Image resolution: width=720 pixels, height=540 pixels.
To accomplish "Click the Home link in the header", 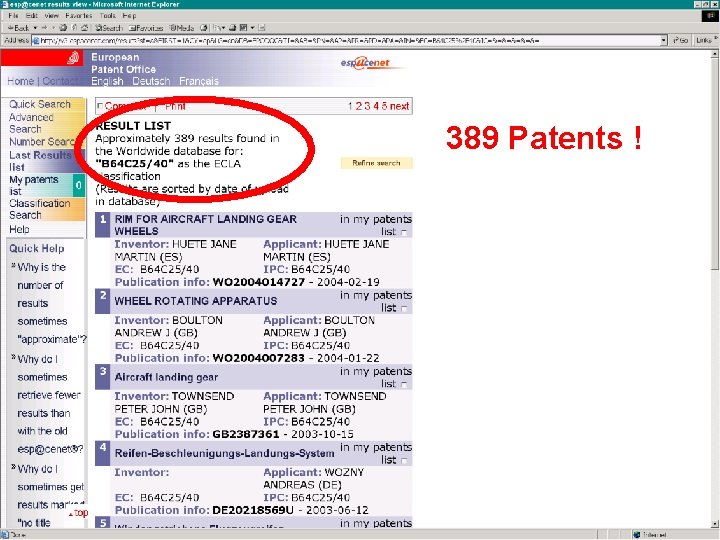I will point(21,81).
